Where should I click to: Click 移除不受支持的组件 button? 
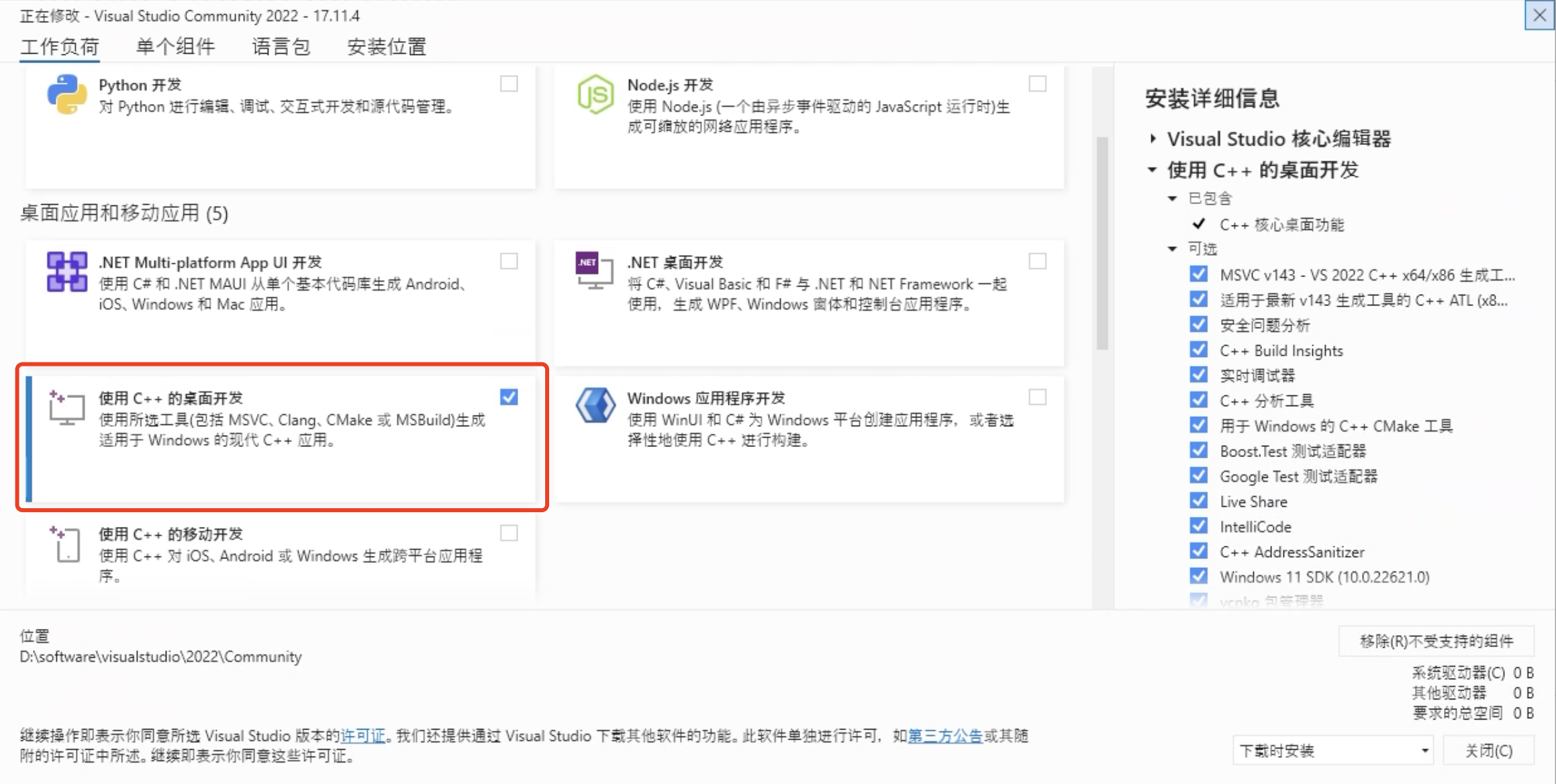(1437, 641)
